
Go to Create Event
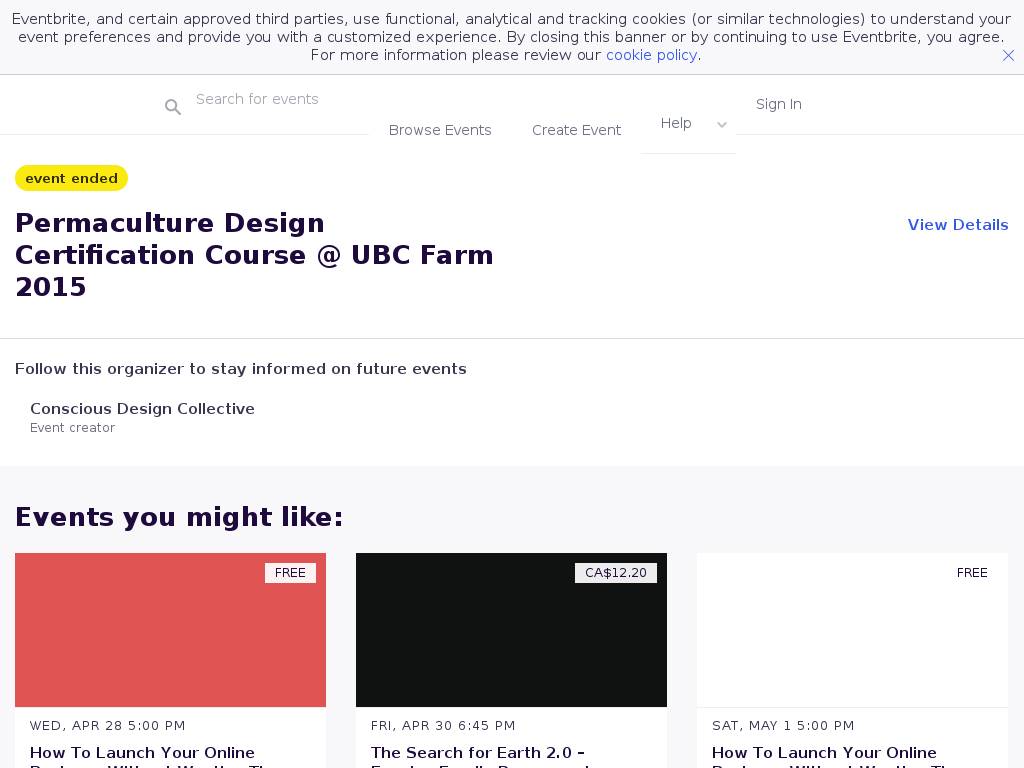coord(576,130)
